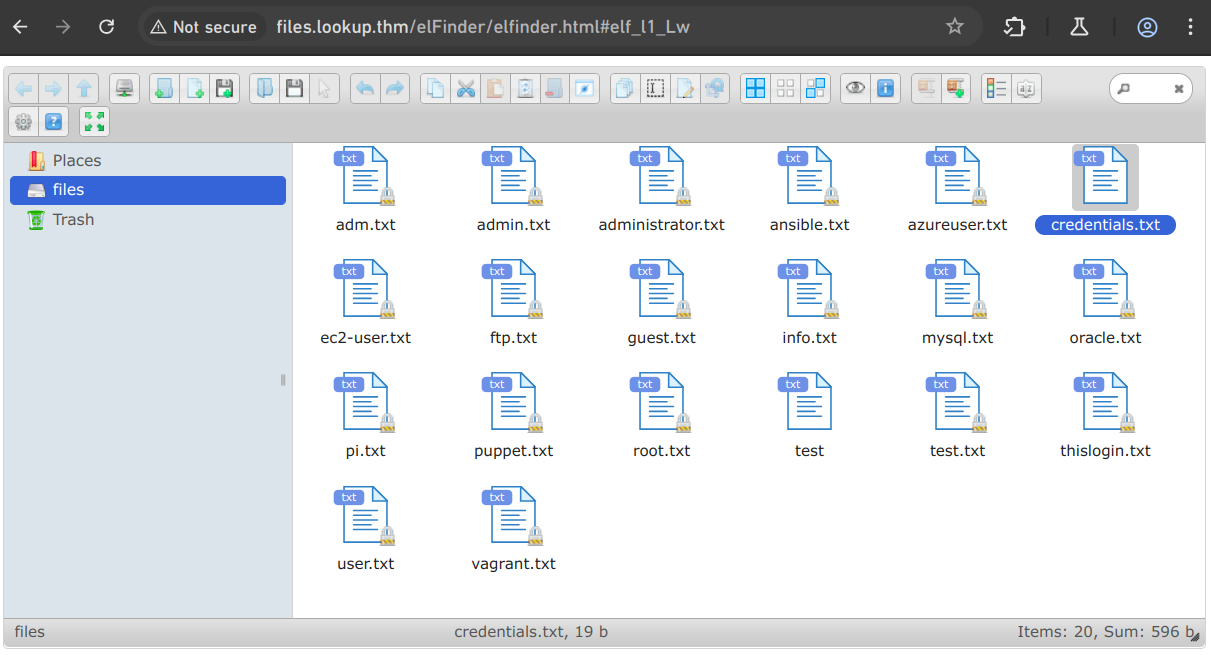The image size is (1211, 655).
Task: Select the files volume in sidebar
Action: tap(148, 190)
